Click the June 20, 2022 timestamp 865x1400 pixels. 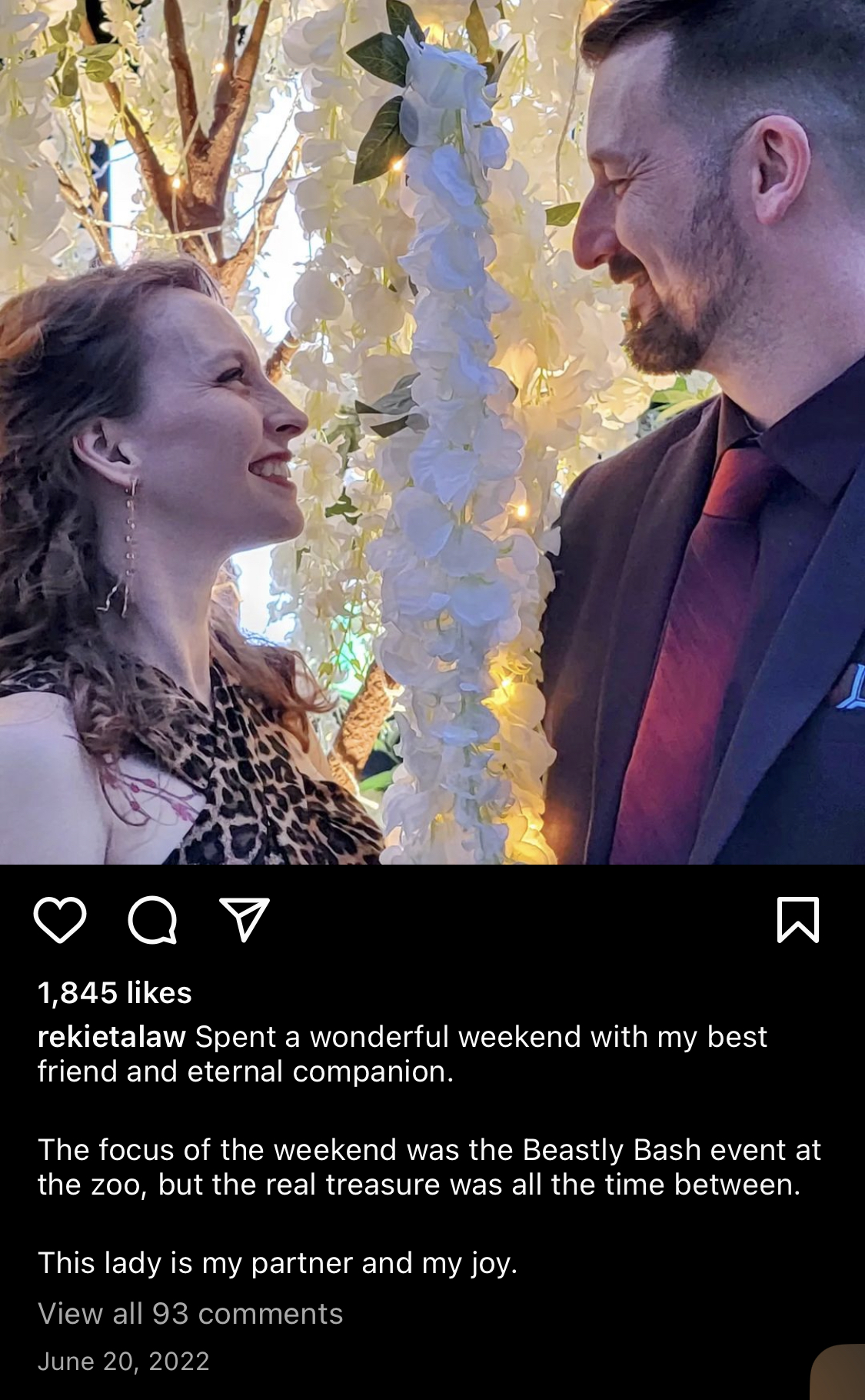coord(123,1361)
